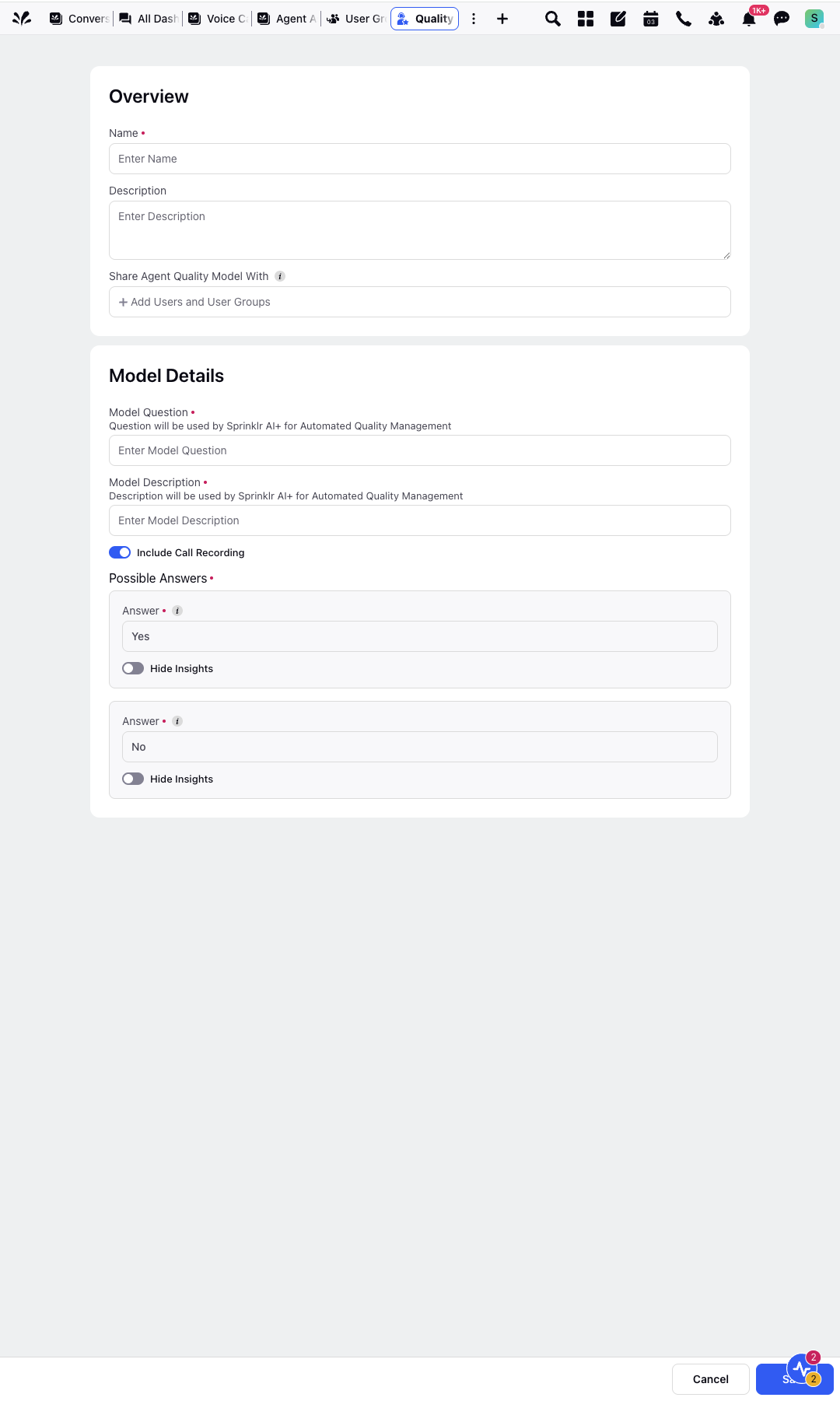Switch to the All Dashboards tab
This screenshot has width=840, height=1401.
[149, 19]
